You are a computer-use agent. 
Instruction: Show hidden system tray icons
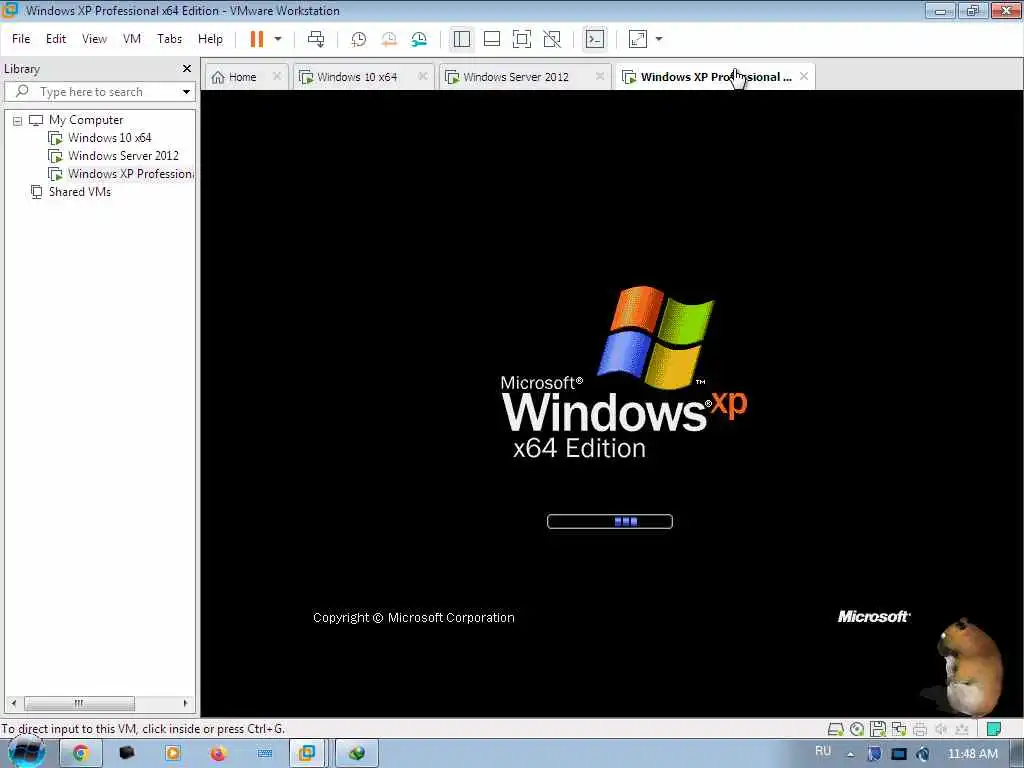(850, 754)
